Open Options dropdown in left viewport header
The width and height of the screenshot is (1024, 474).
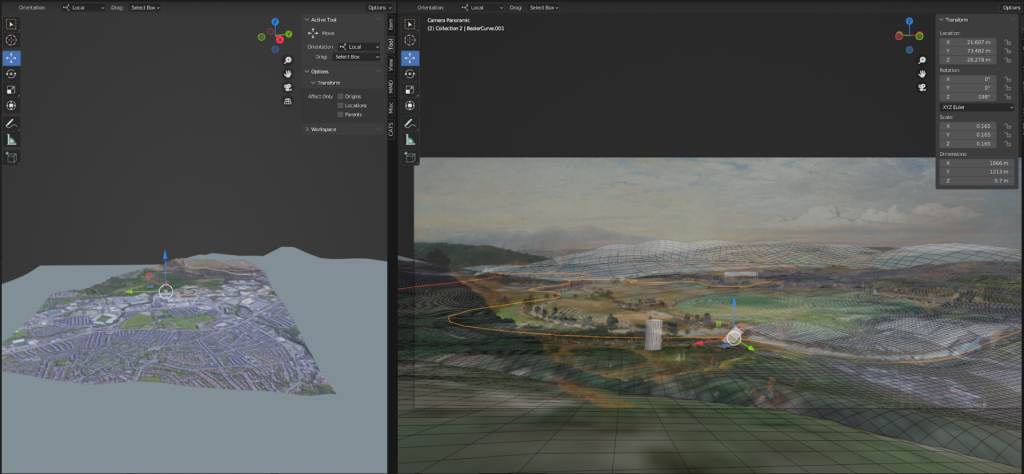click(x=379, y=7)
